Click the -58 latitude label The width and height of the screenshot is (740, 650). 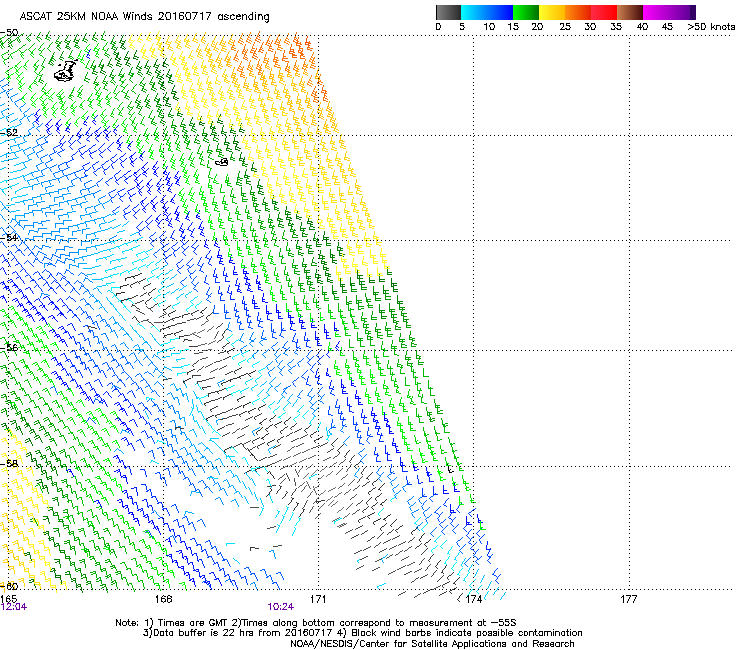coord(9,464)
